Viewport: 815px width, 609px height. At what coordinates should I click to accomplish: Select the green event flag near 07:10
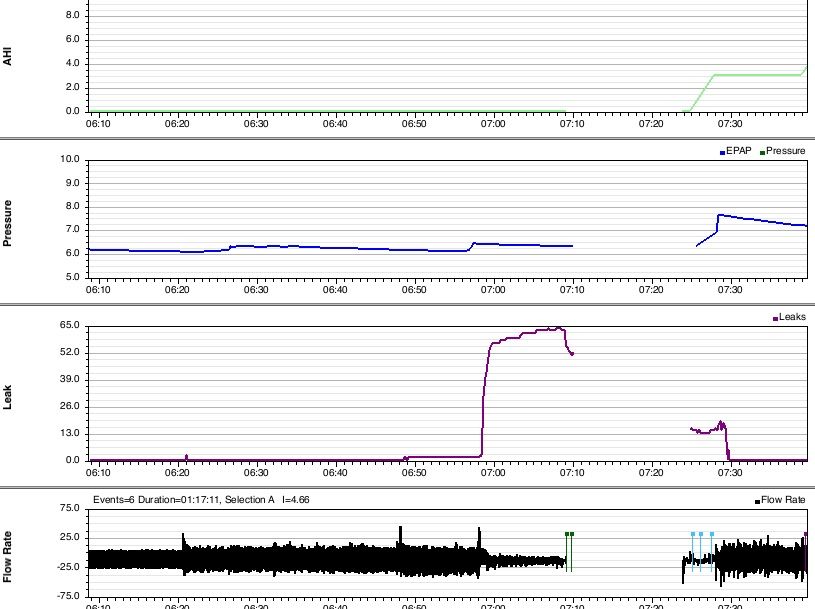click(x=568, y=535)
